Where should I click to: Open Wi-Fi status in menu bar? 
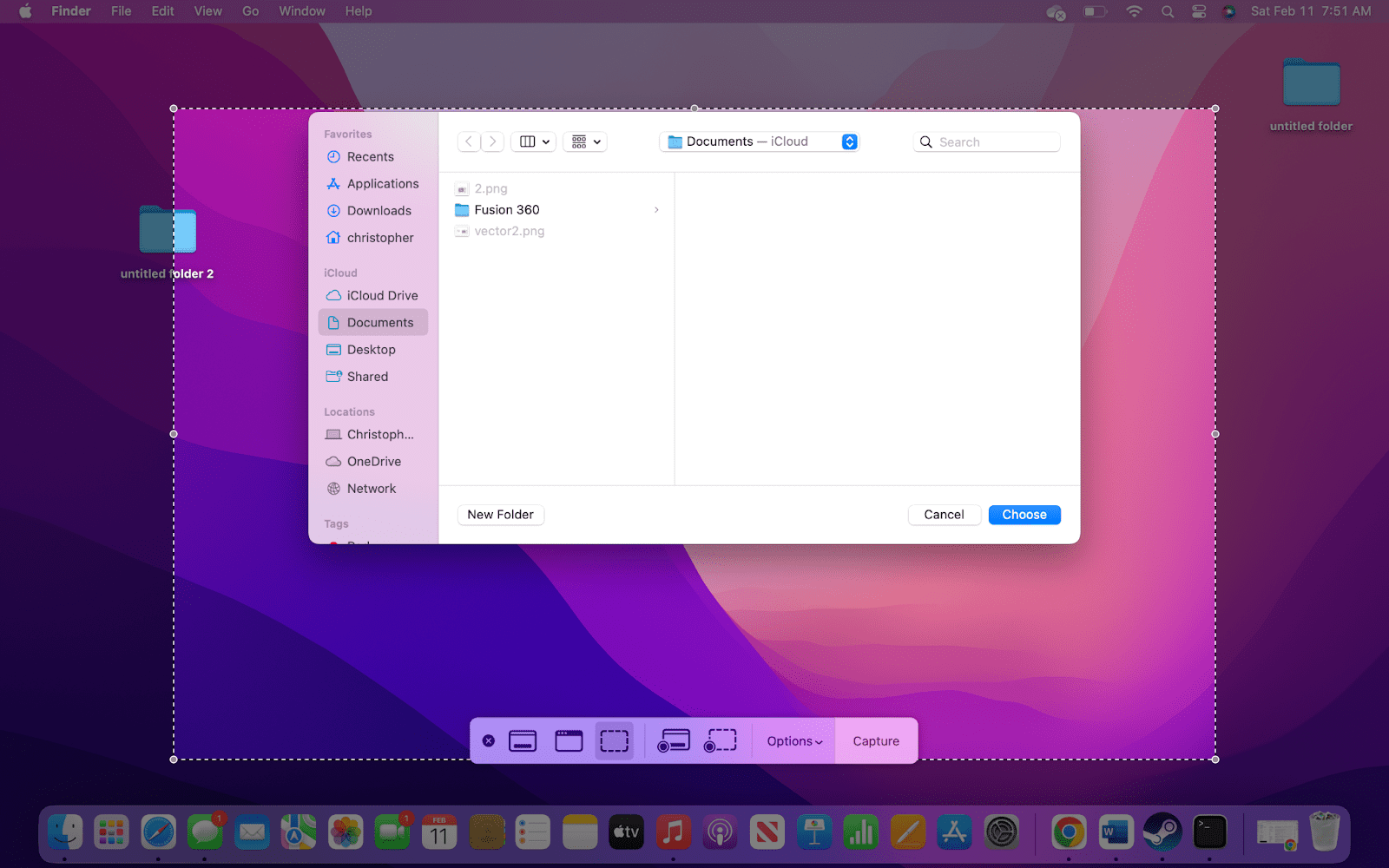(1134, 11)
